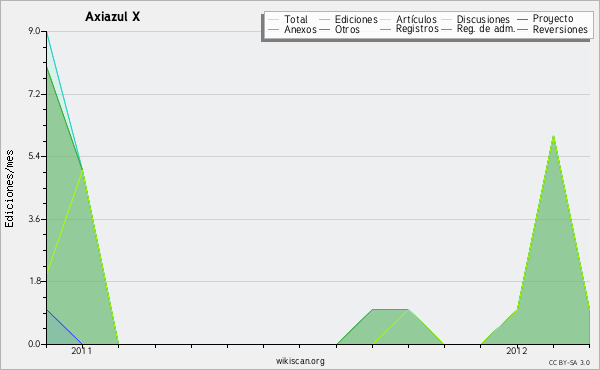Viewport: 600px width, 370px height.
Task: Click the 9.0 y-axis value
Action: [x=34, y=31]
